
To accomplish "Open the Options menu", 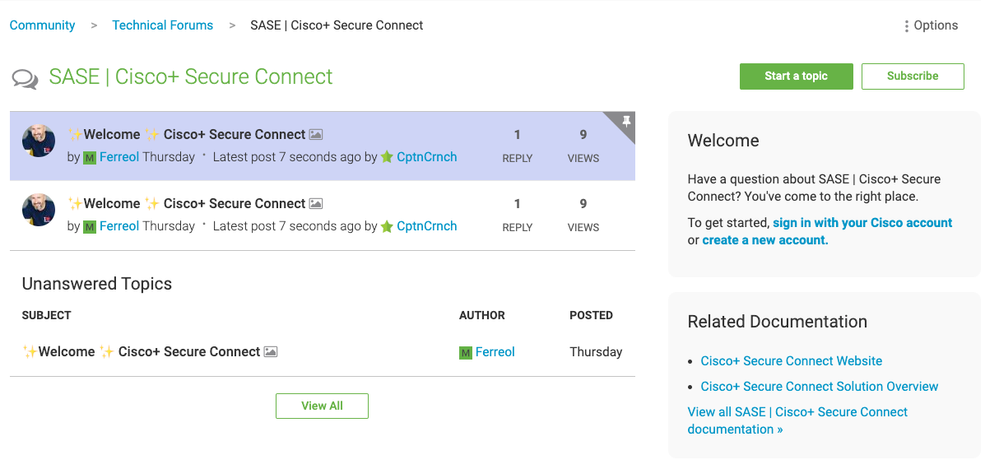I will (931, 26).
